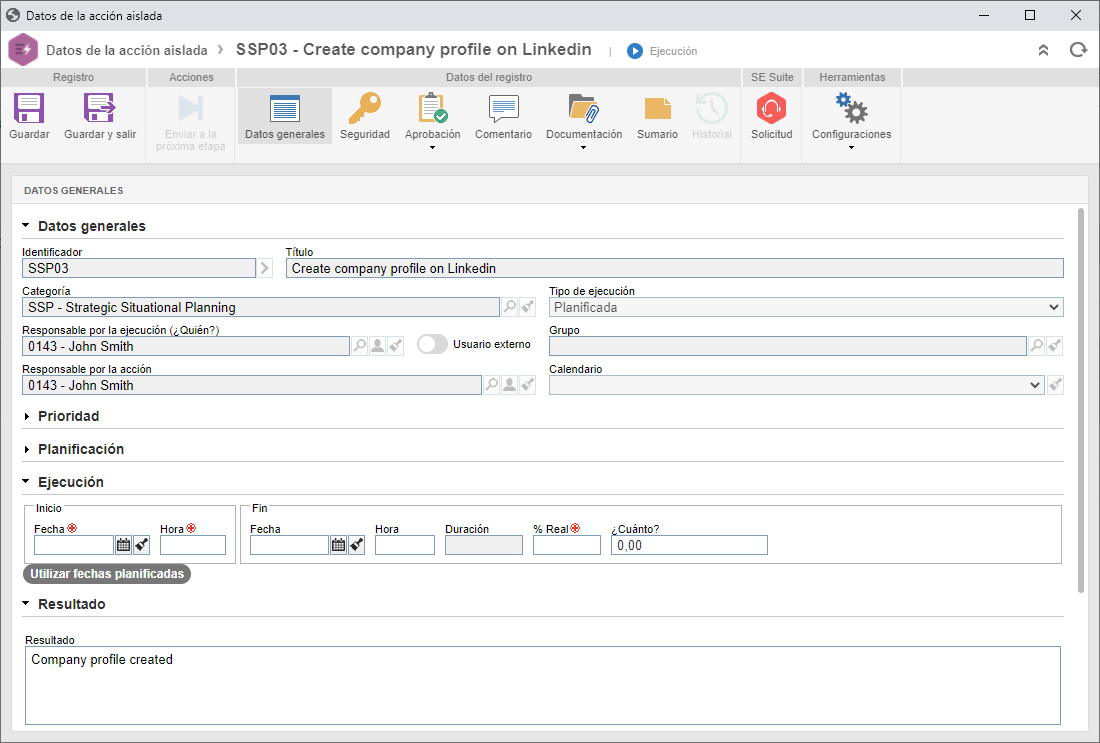Click the ¿Cuánto? input field
Viewport: 1100px width, 743px height.
tap(690, 545)
